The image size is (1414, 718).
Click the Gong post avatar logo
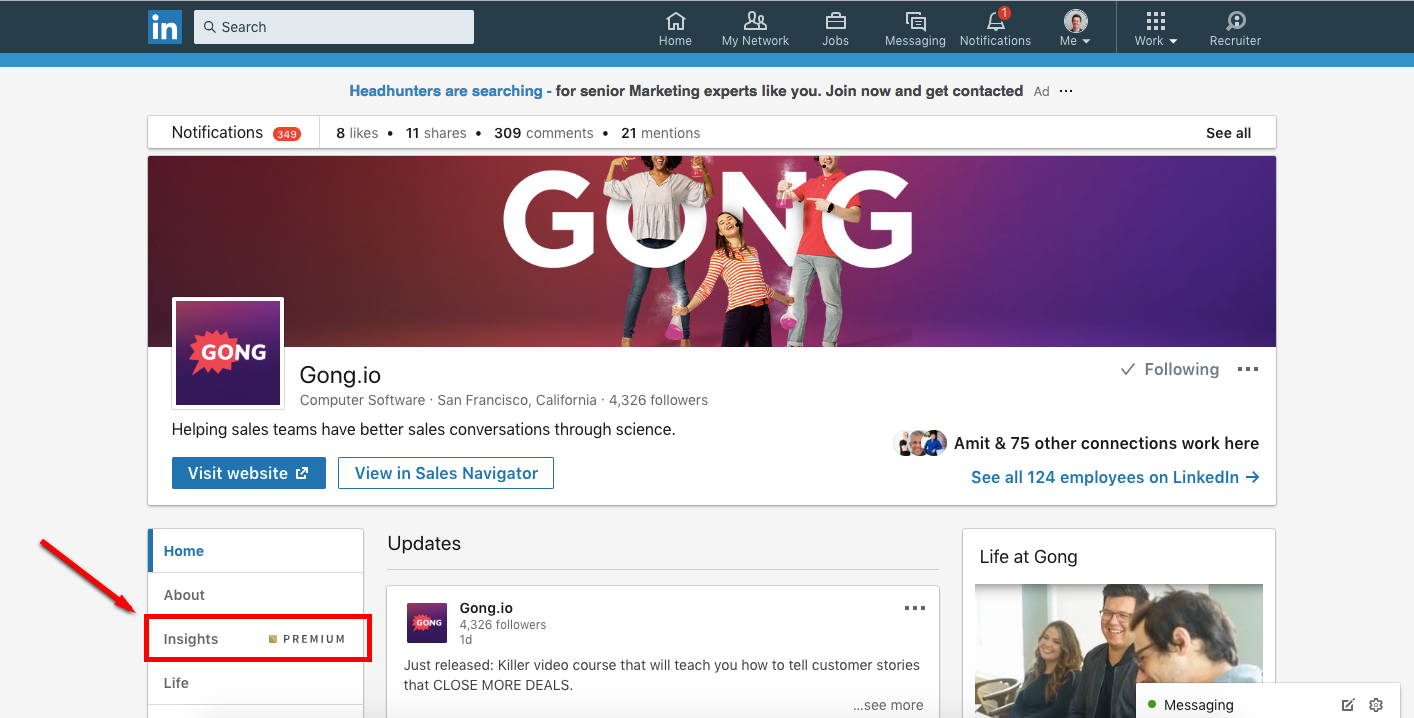[x=427, y=622]
